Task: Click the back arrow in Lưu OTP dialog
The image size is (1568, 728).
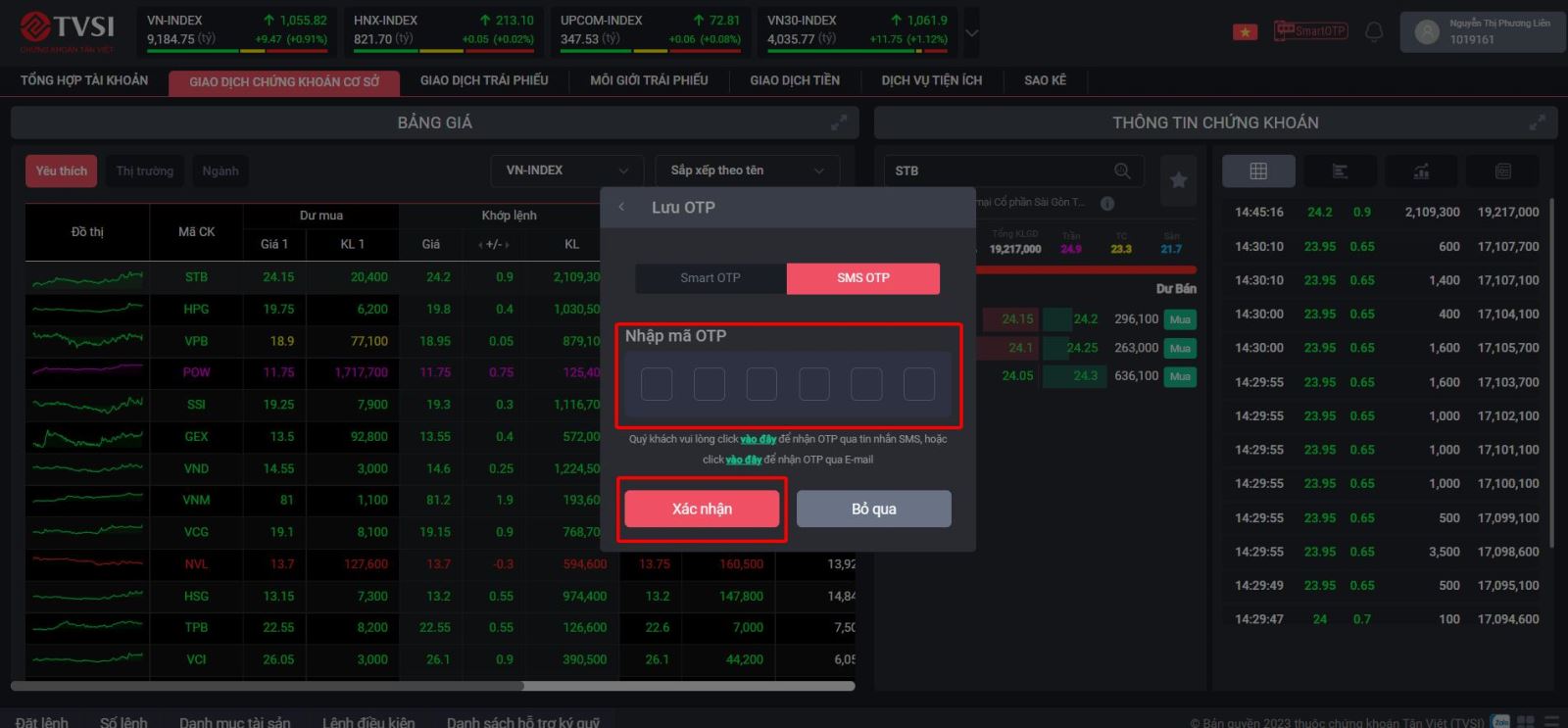Action: click(621, 207)
